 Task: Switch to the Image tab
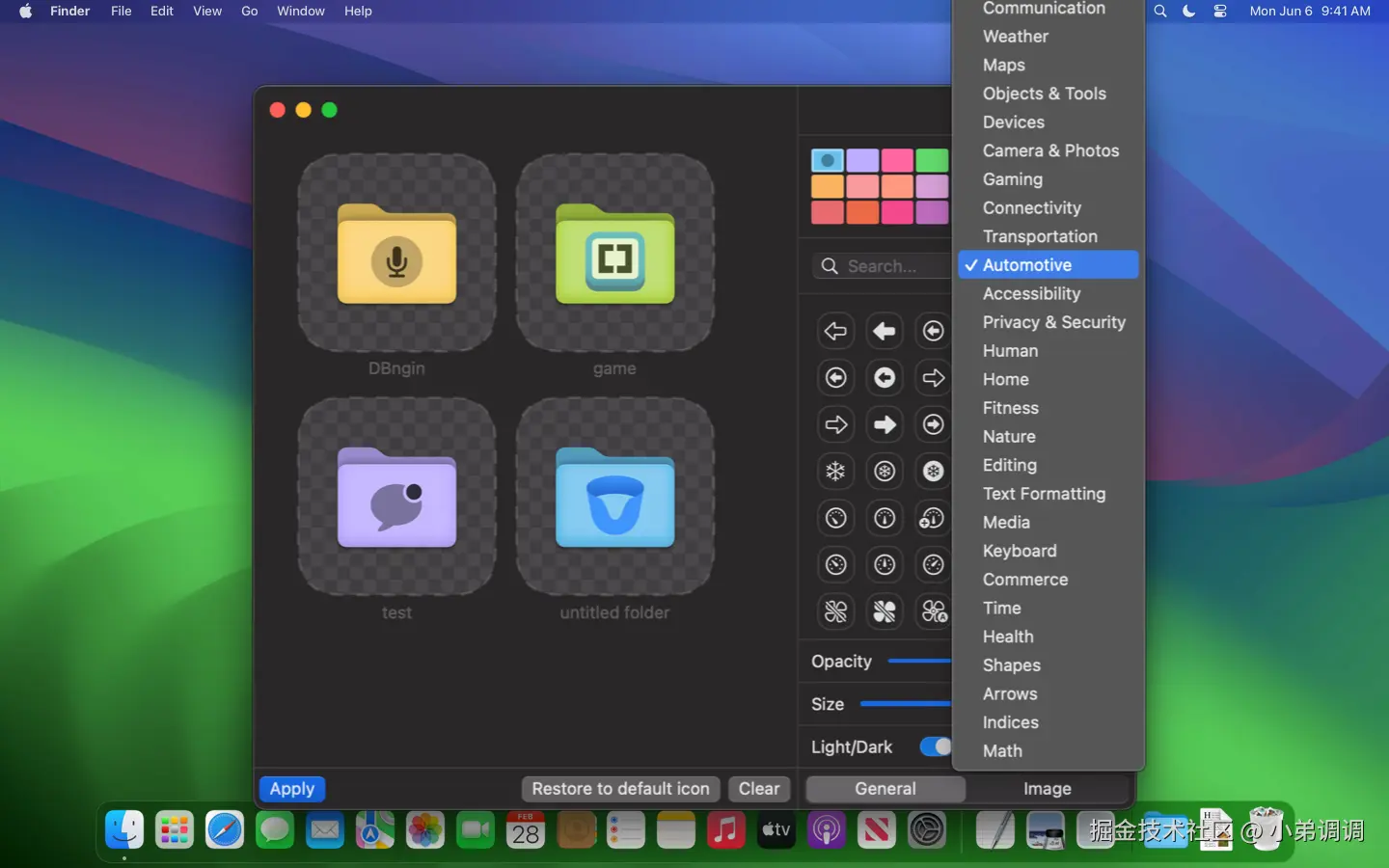tap(1047, 789)
